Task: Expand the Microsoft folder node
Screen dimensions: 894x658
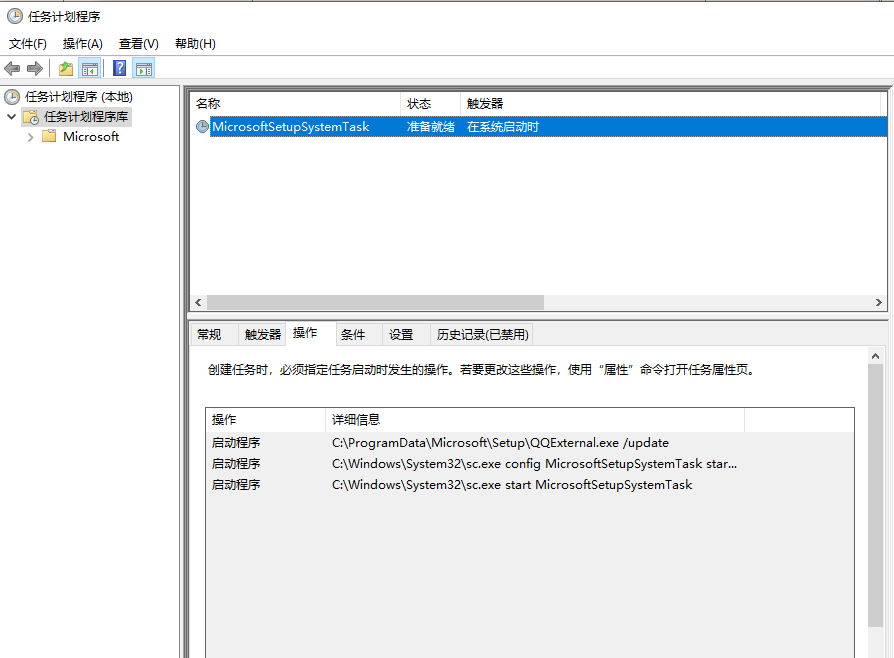Action: click(x=31, y=137)
